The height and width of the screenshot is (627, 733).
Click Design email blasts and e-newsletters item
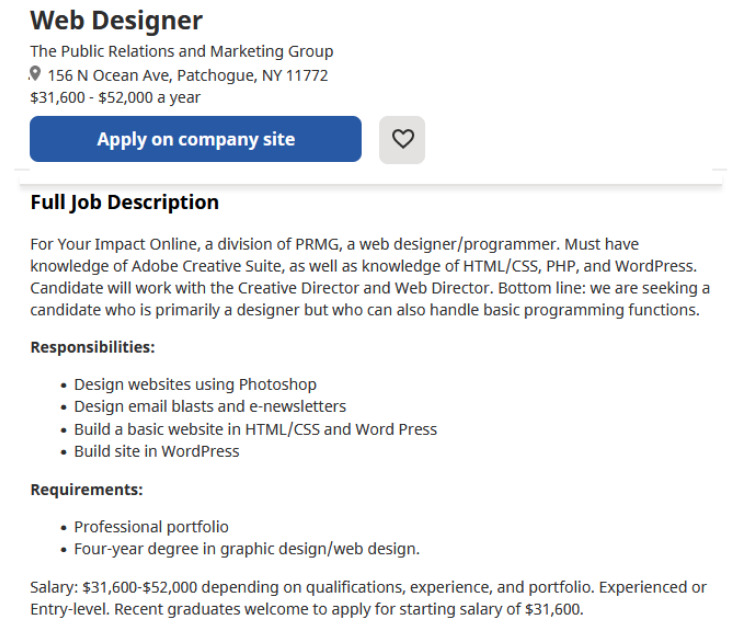pos(210,406)
